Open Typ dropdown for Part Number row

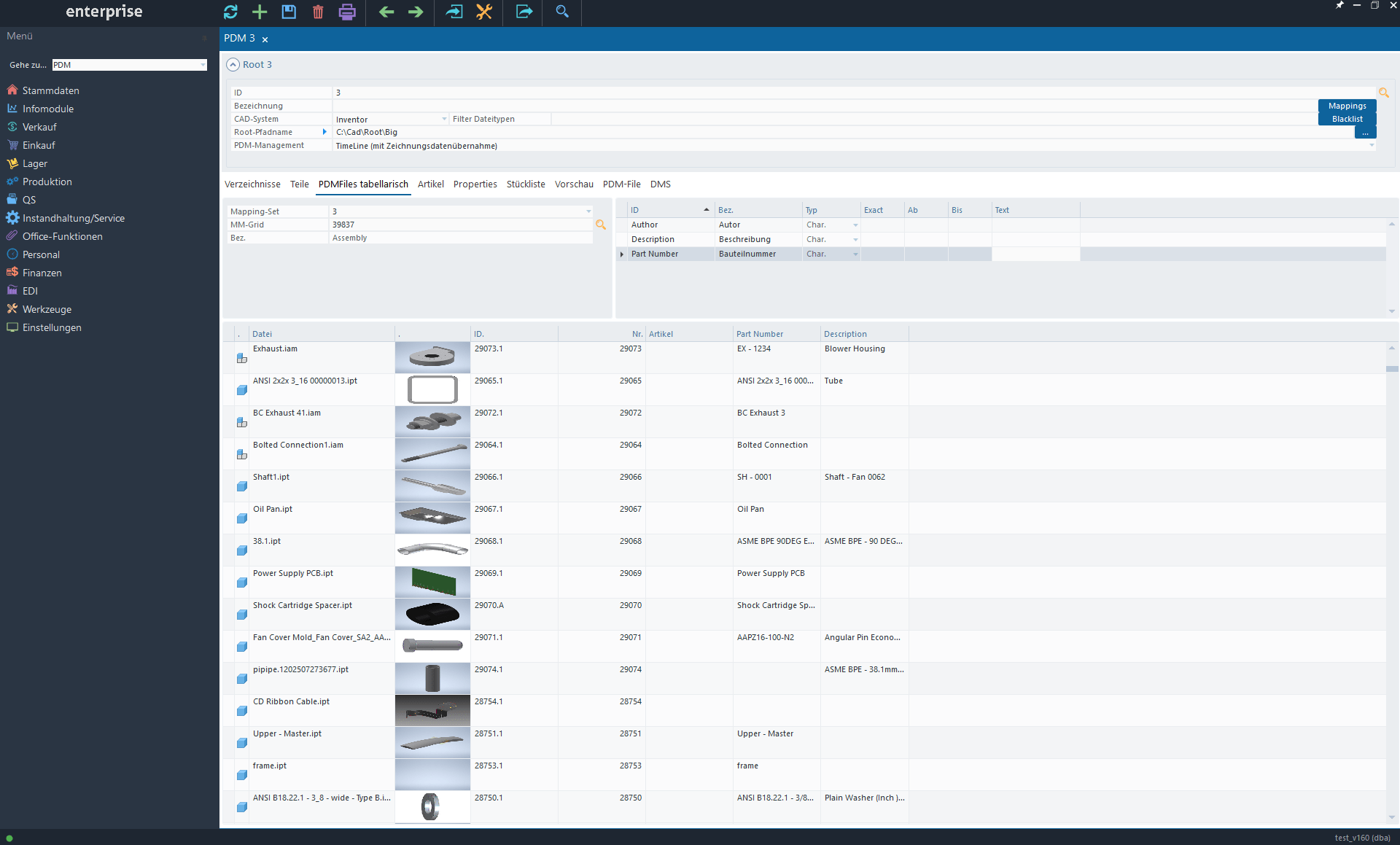855,254
